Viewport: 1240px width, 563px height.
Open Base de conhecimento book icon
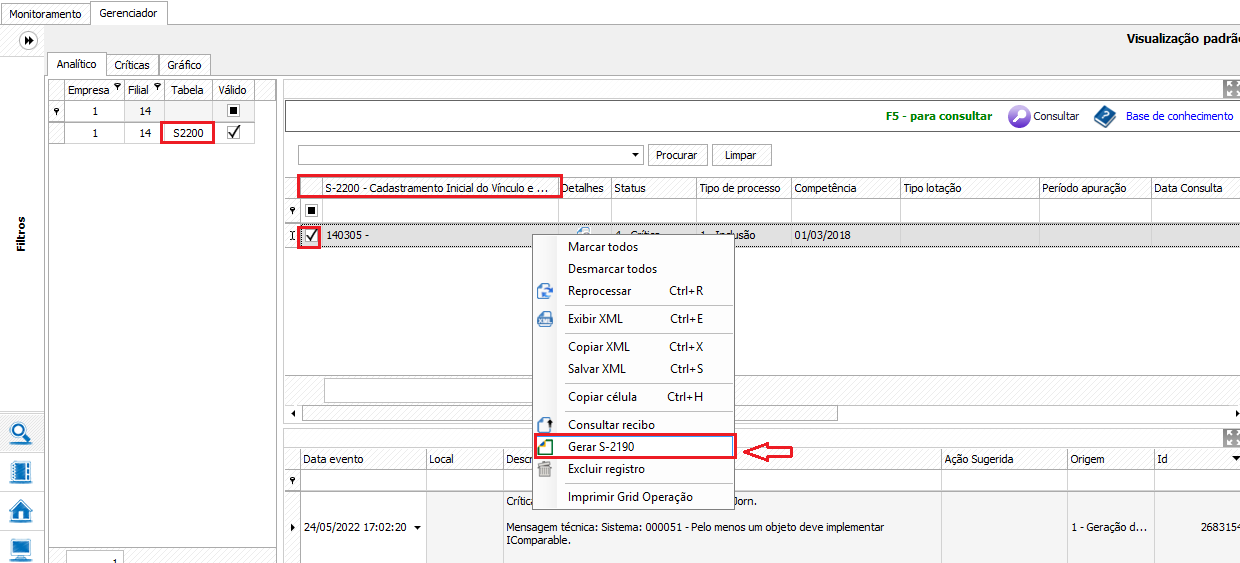(1105, 116)
